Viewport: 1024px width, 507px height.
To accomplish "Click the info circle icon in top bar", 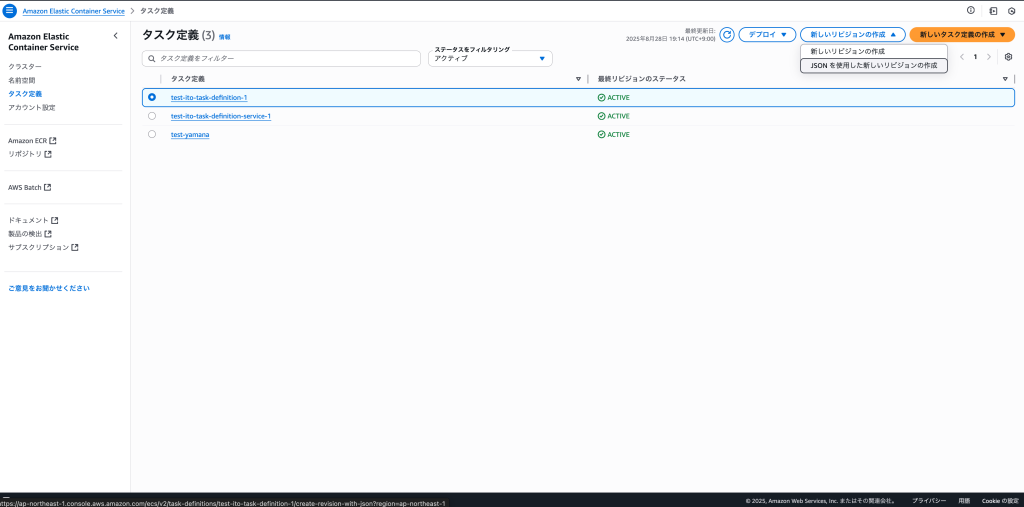I will 970,10.
